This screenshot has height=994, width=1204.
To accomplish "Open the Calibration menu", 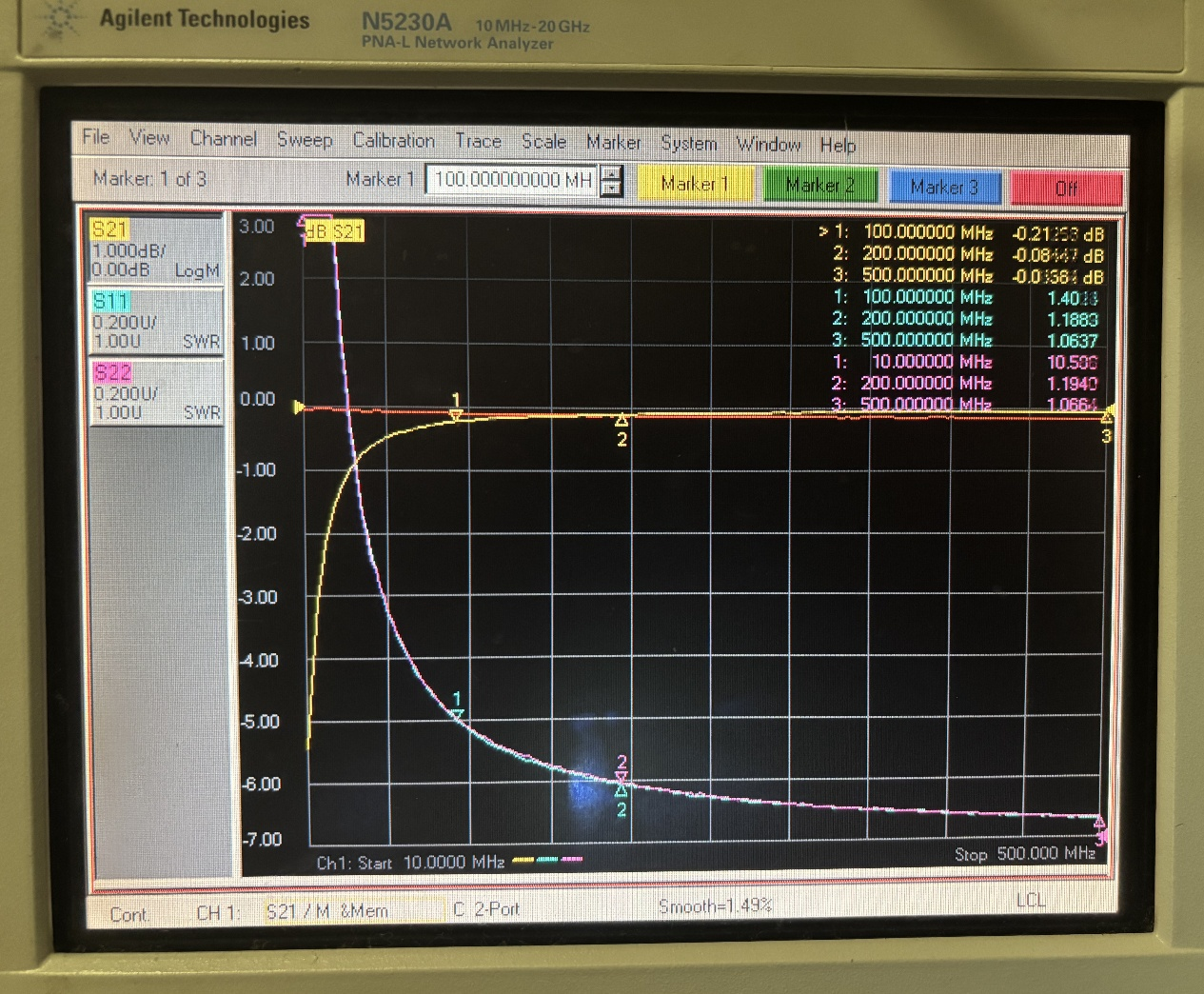I will [x=393, y=141].
